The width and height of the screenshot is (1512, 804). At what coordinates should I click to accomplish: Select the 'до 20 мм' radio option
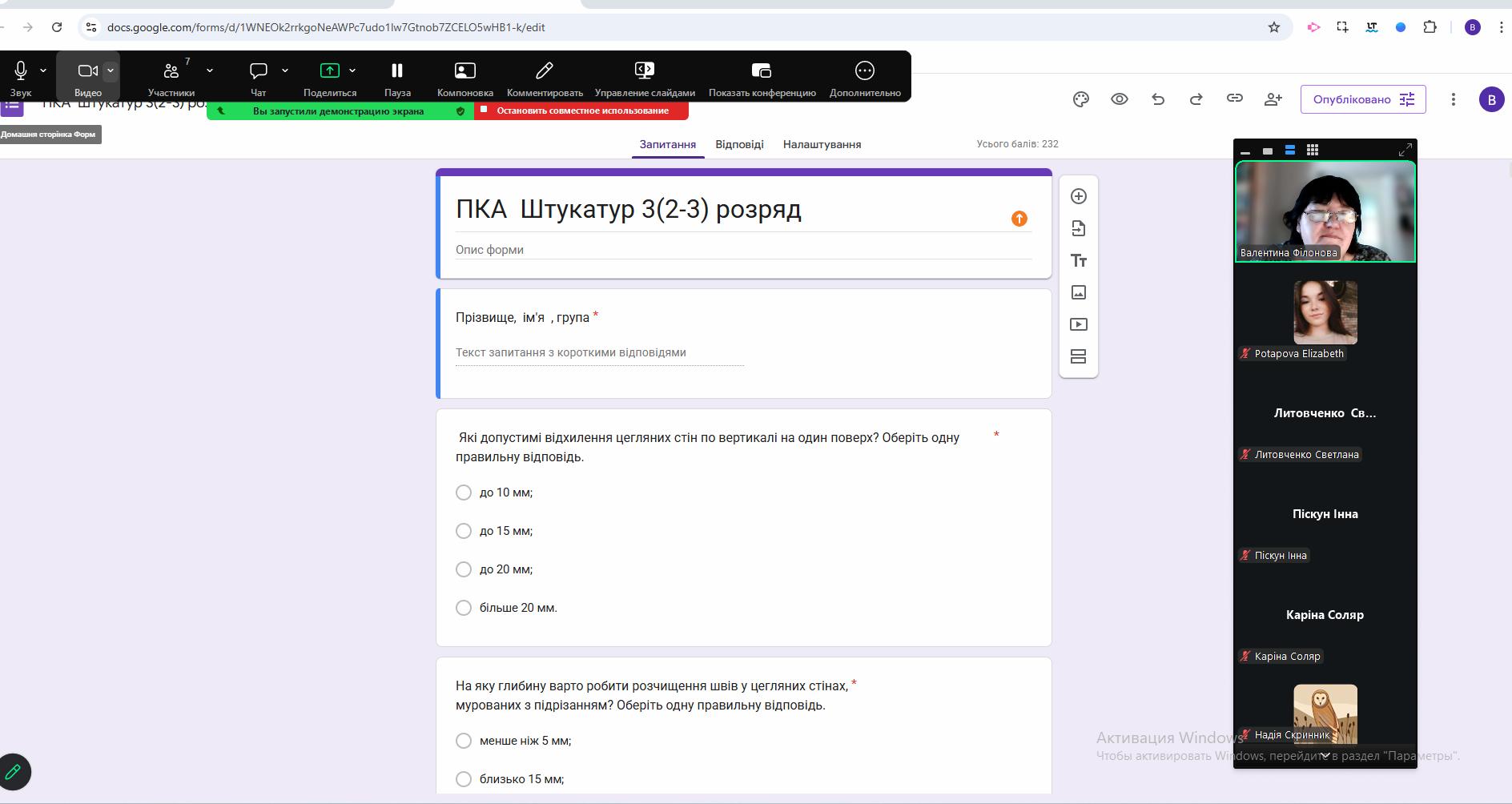point(464,569)
